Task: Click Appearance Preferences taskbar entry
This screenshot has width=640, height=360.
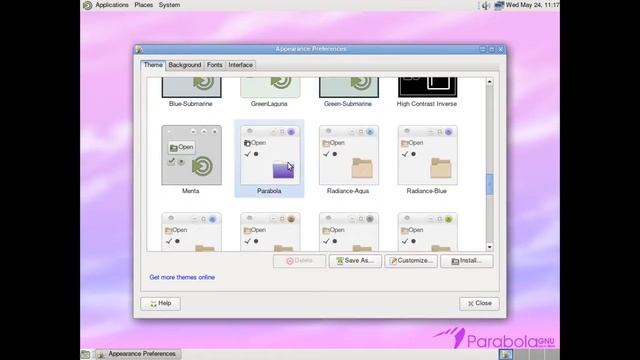Action: [138, 354]
